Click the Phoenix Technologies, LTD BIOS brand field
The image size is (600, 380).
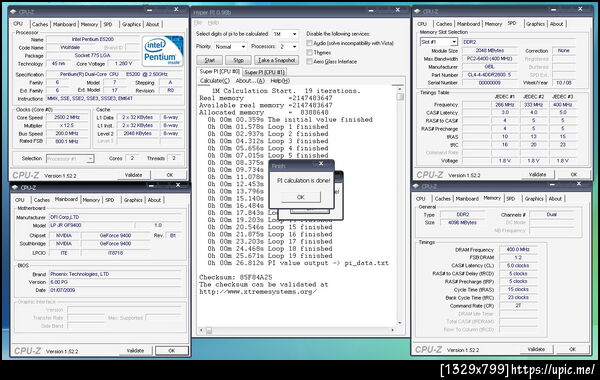coord(115,274)
